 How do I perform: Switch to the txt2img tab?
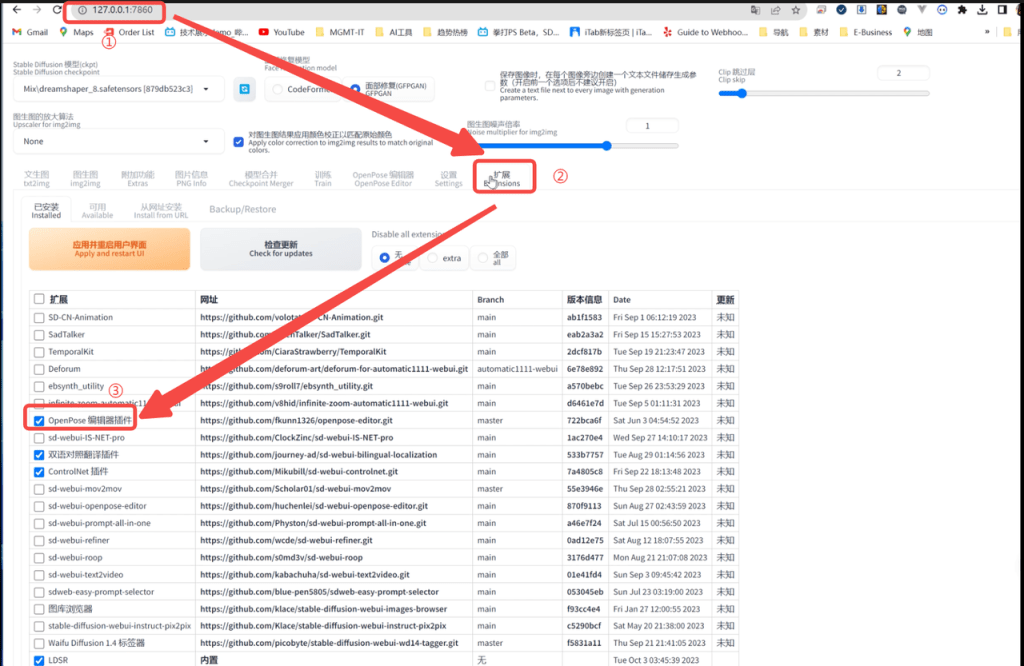[x=37, y=178]
